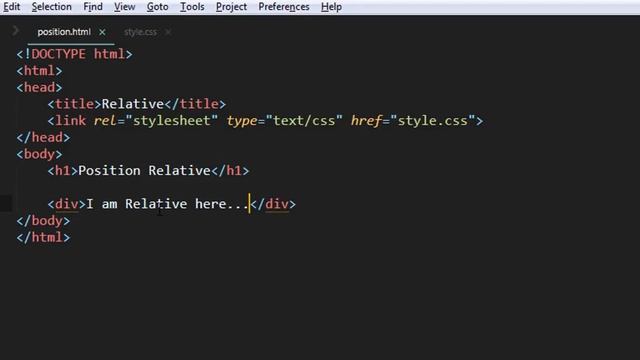Click the closing </title> tag

coord(195,104)
